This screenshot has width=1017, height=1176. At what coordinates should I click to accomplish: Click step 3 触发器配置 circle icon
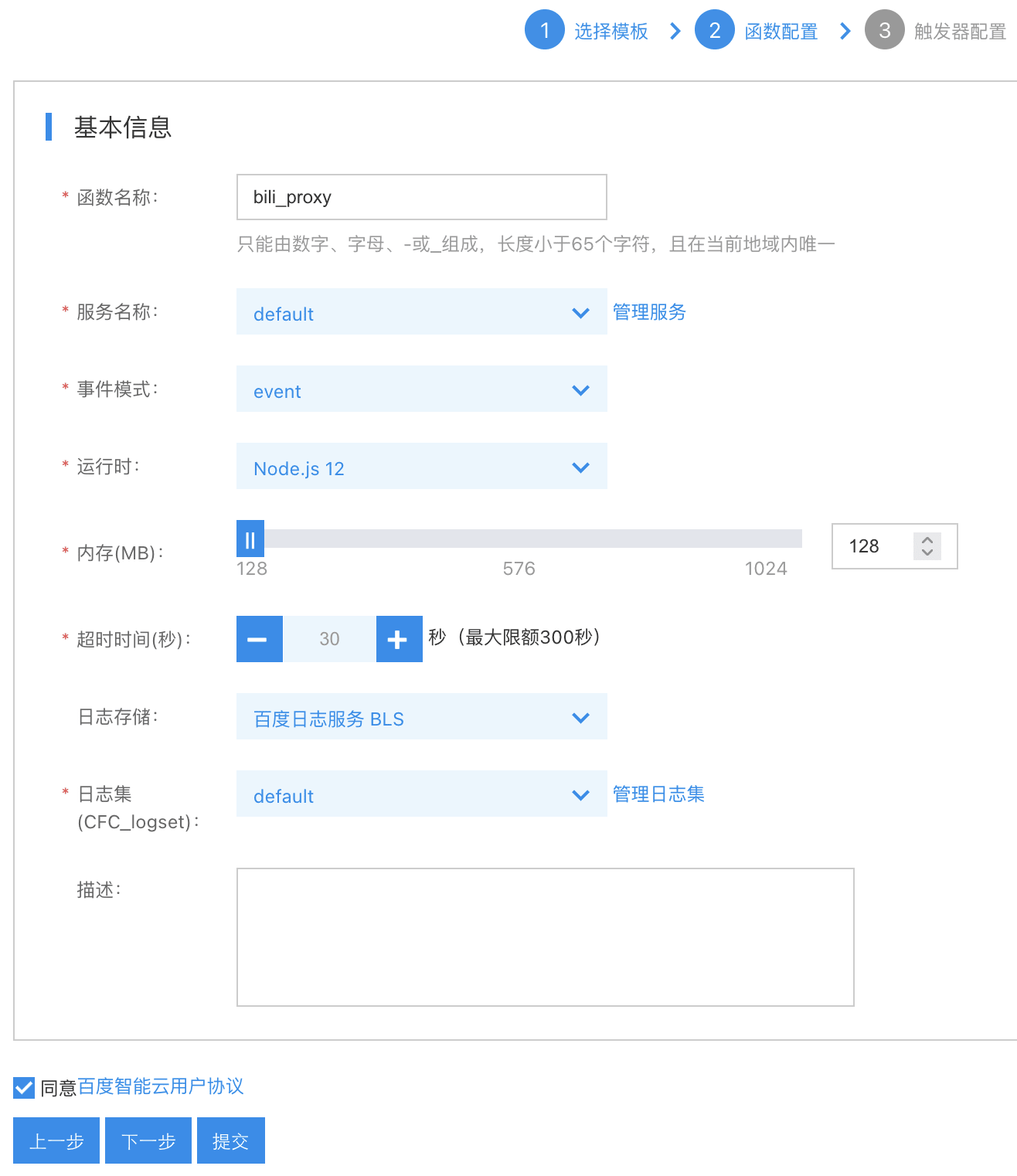[x=884, y=29]
